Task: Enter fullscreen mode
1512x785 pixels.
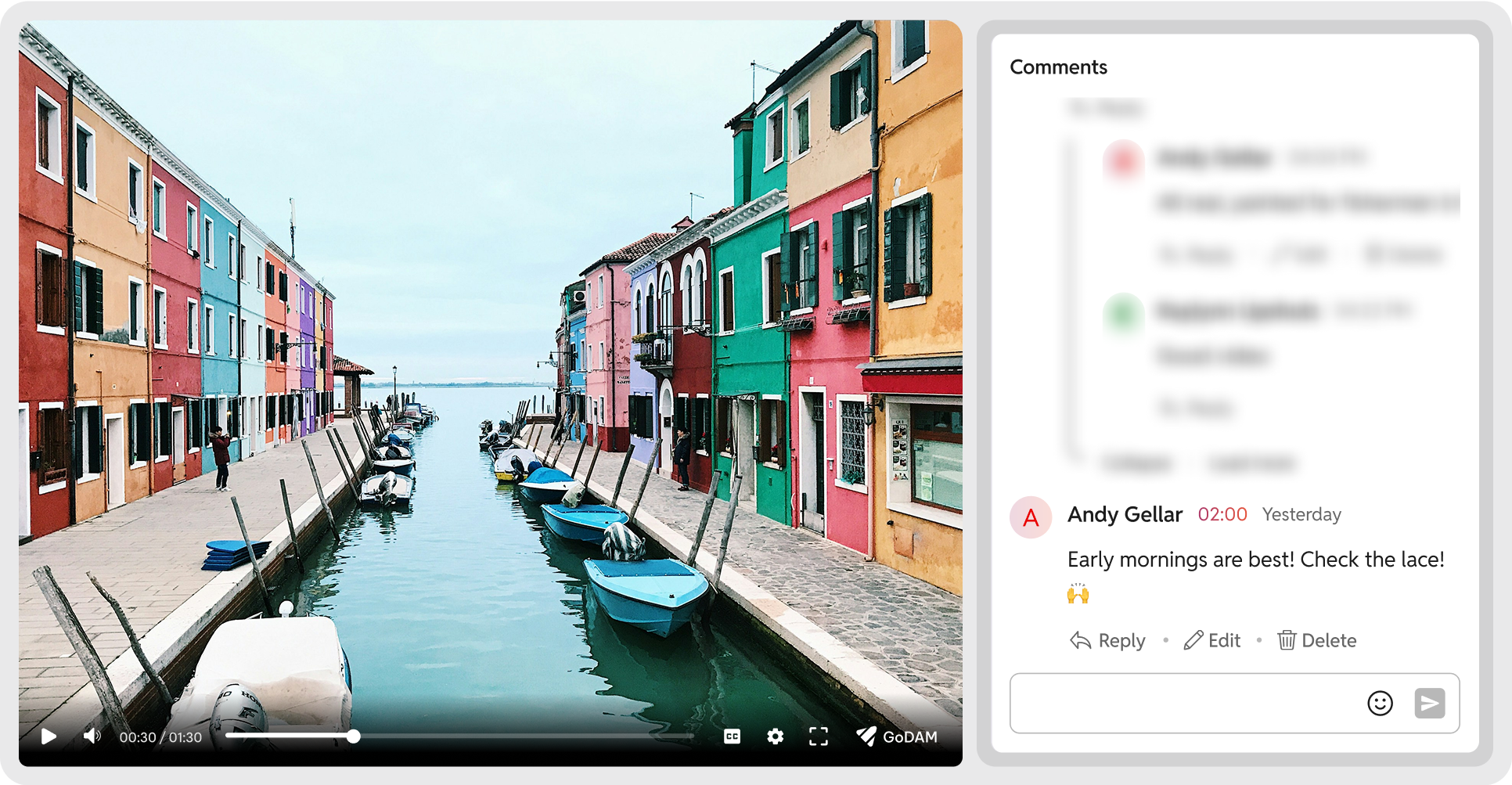Action: (818, 736)
